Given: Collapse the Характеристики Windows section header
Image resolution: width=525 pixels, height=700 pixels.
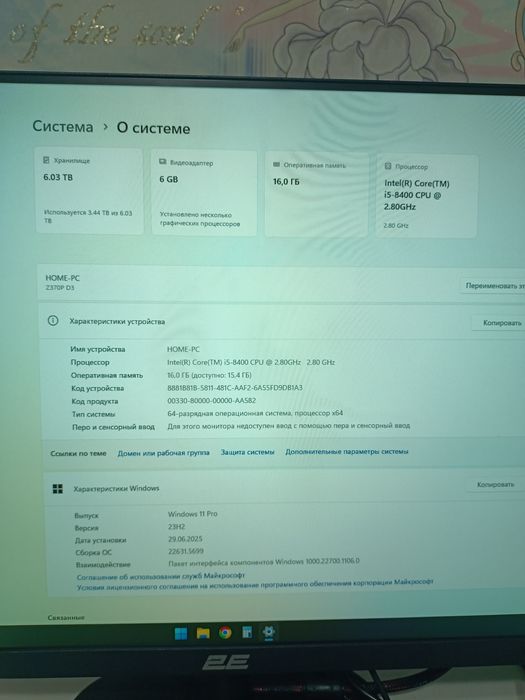Looking at the screenshot, I should pos(284,487).
